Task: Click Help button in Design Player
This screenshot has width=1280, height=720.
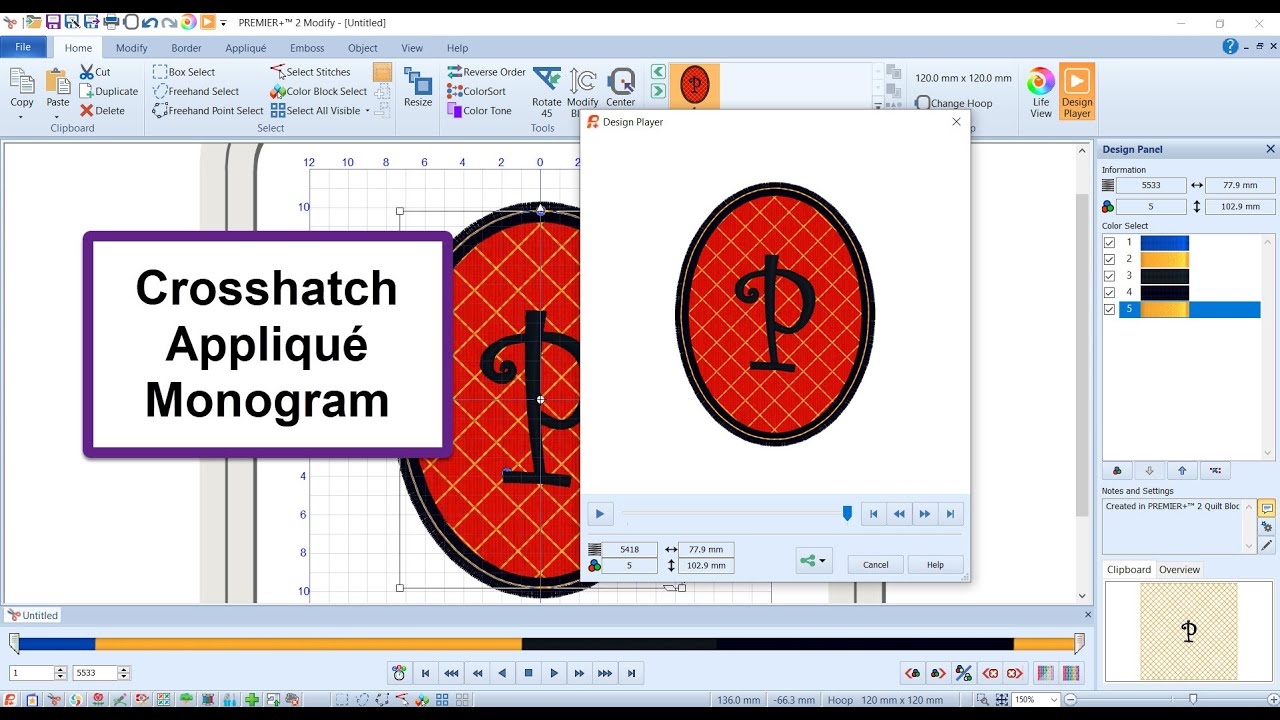Action: click(935, 565)
